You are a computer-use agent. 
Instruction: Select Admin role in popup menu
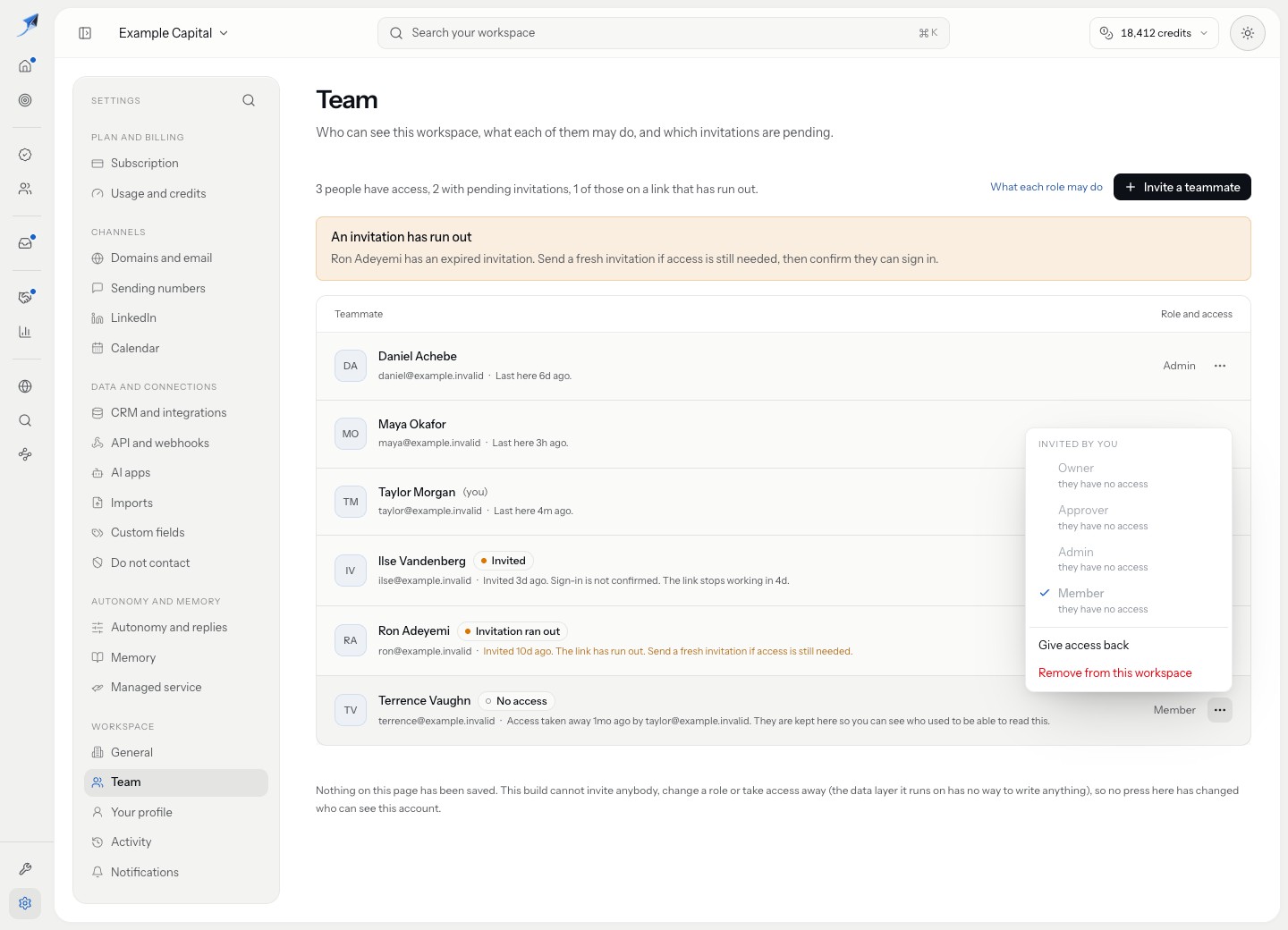tap(1129, 559)
